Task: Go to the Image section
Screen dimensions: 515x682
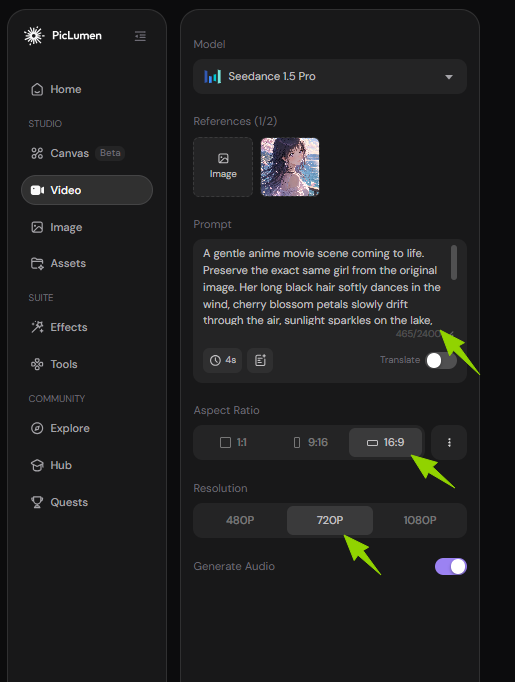Action: tap(87, 227)
